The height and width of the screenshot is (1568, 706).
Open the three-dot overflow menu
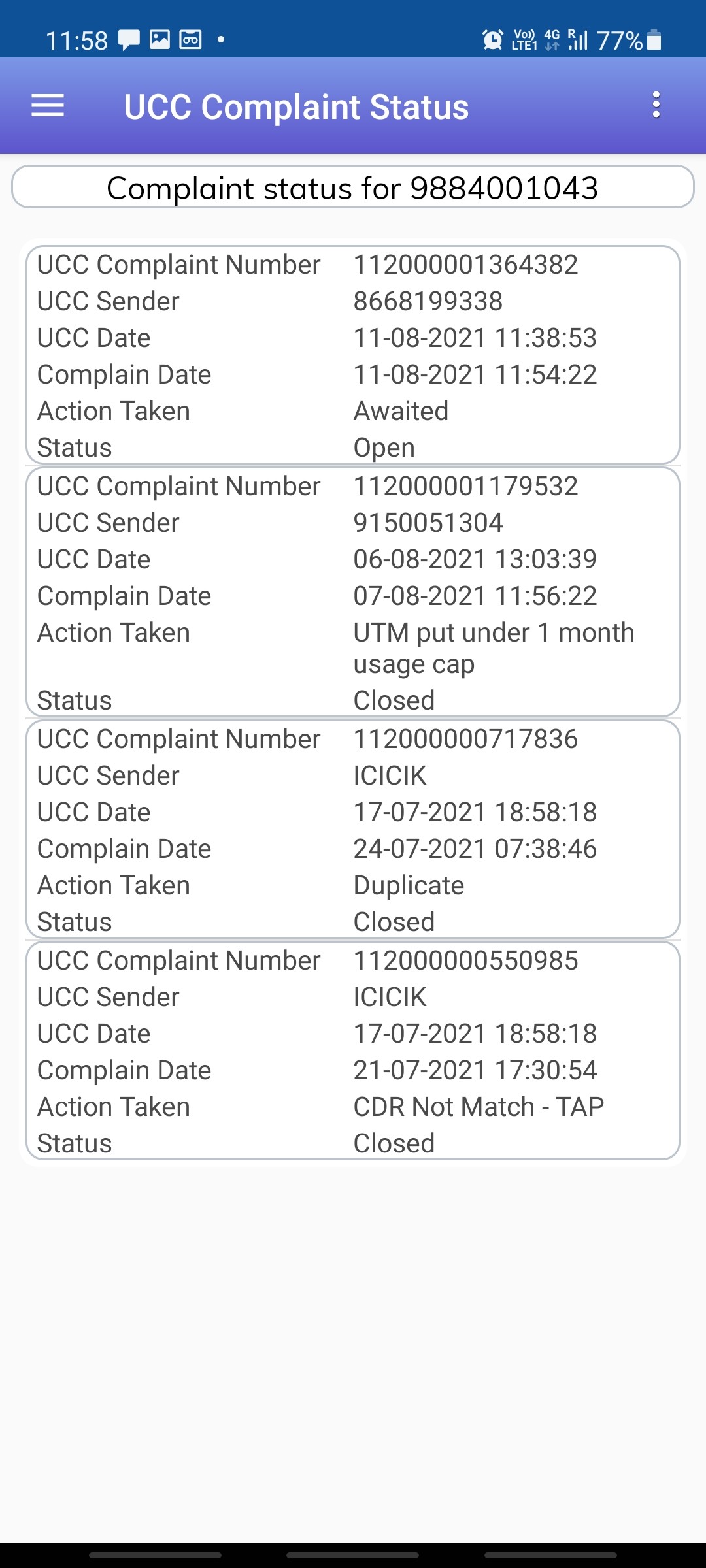(x=656, y=105)
